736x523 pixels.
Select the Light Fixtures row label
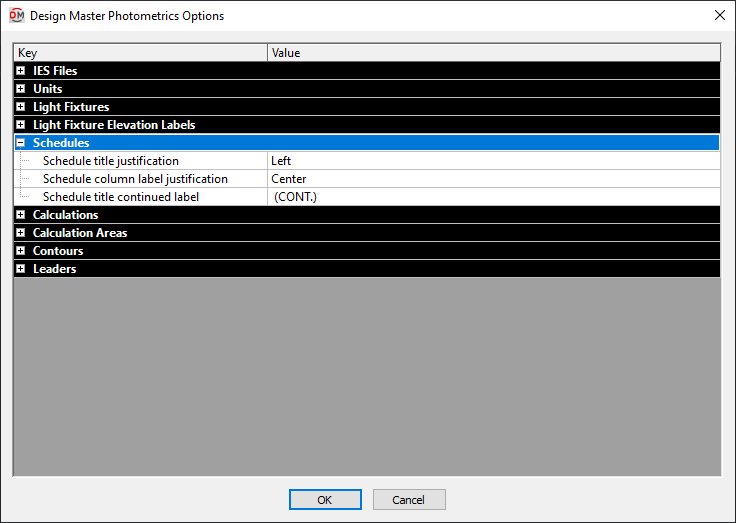pos(71,107)
